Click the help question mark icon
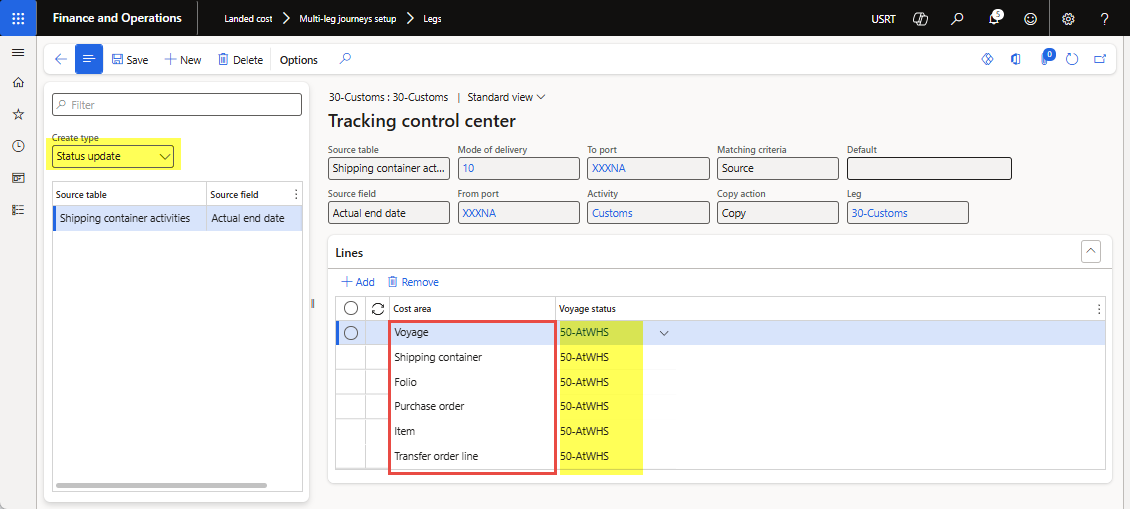Viewport: 1130px width, 509px height. pos(1104,18)
